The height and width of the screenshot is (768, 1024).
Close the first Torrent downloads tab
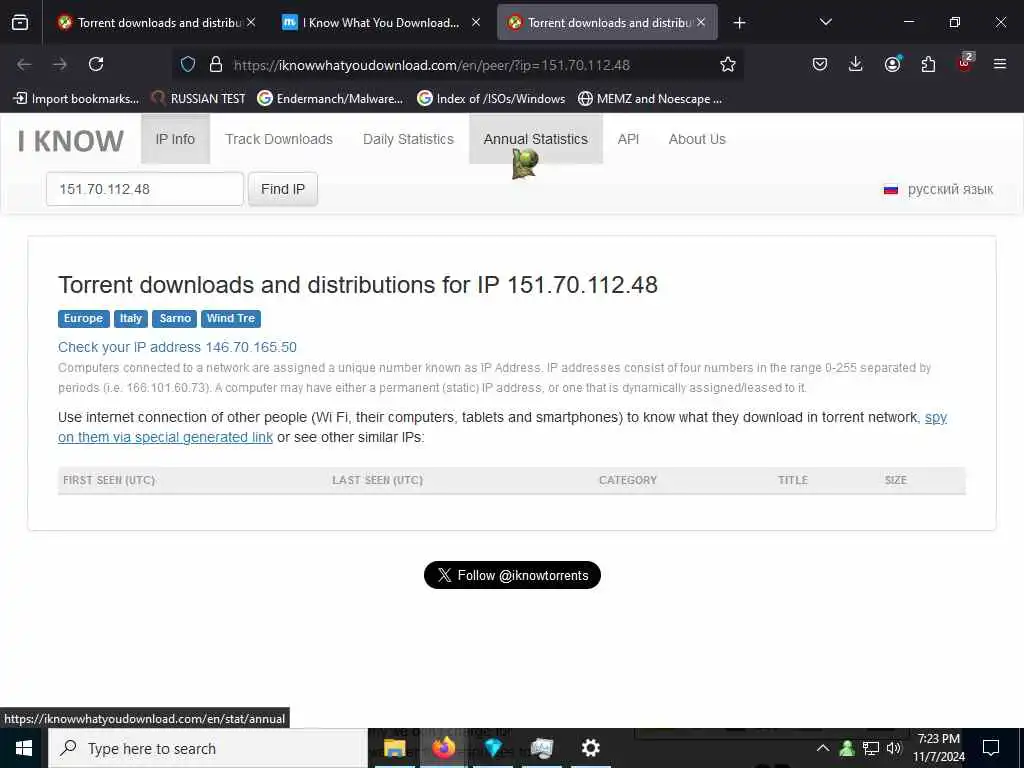pos(251,22)
